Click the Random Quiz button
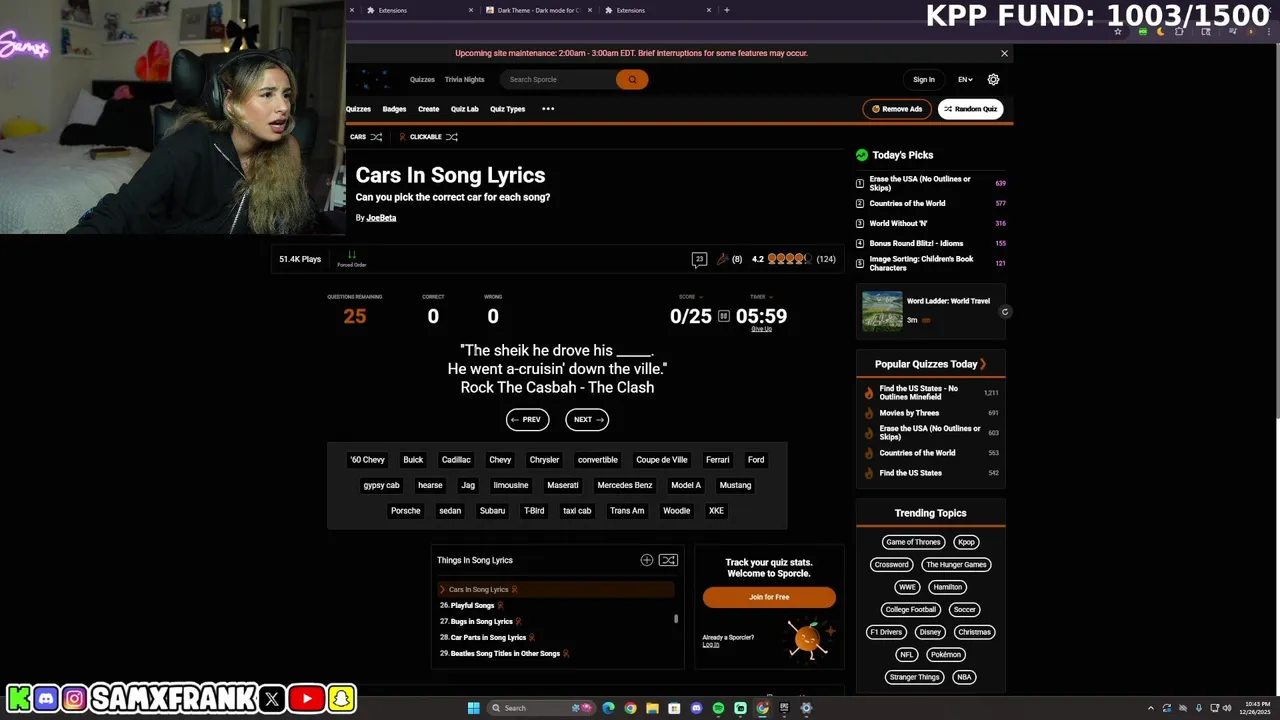The width and height of the screenshot is (1280, 720). pyautogui.click(x=970, y=109)
